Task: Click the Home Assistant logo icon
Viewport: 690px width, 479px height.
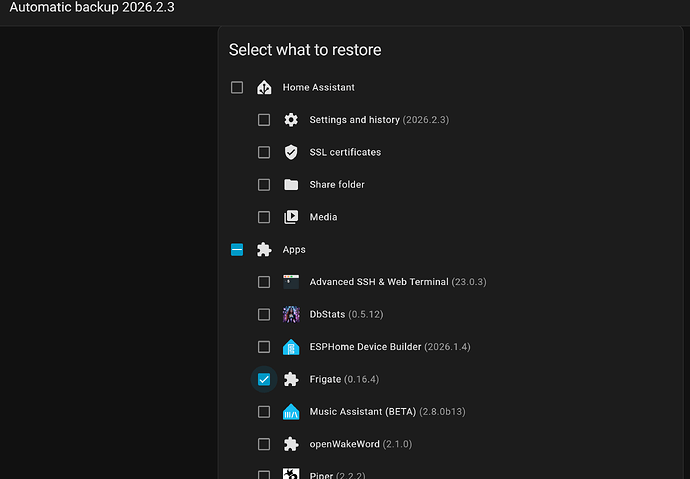Action: click(x=264, y=87)
